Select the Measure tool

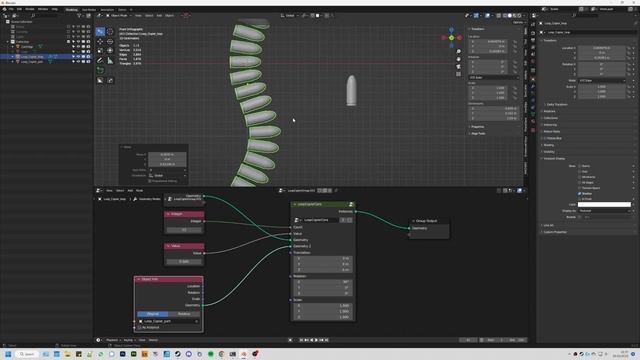tap(110, 60)
